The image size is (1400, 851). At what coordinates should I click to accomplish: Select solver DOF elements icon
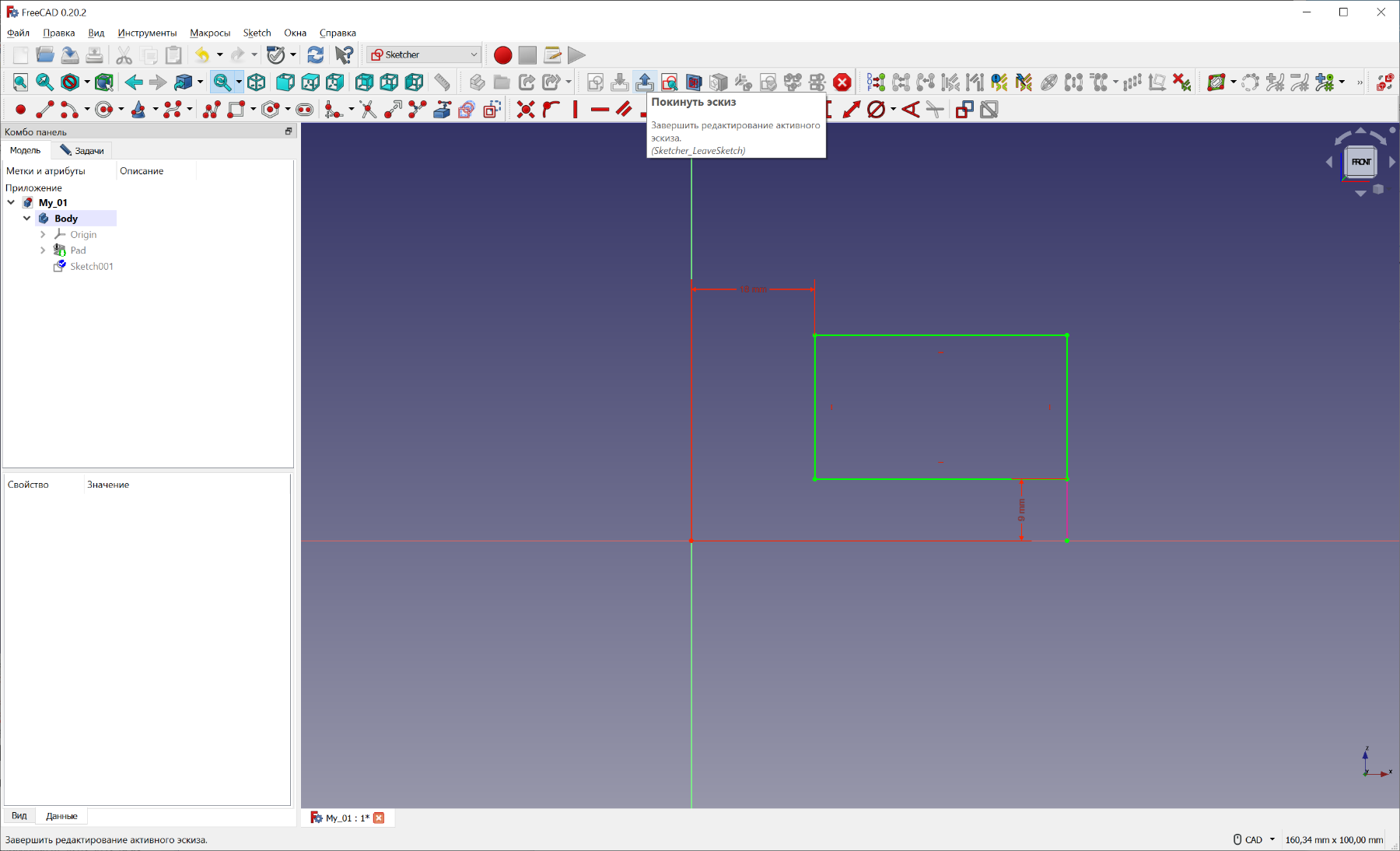(876, 82)
